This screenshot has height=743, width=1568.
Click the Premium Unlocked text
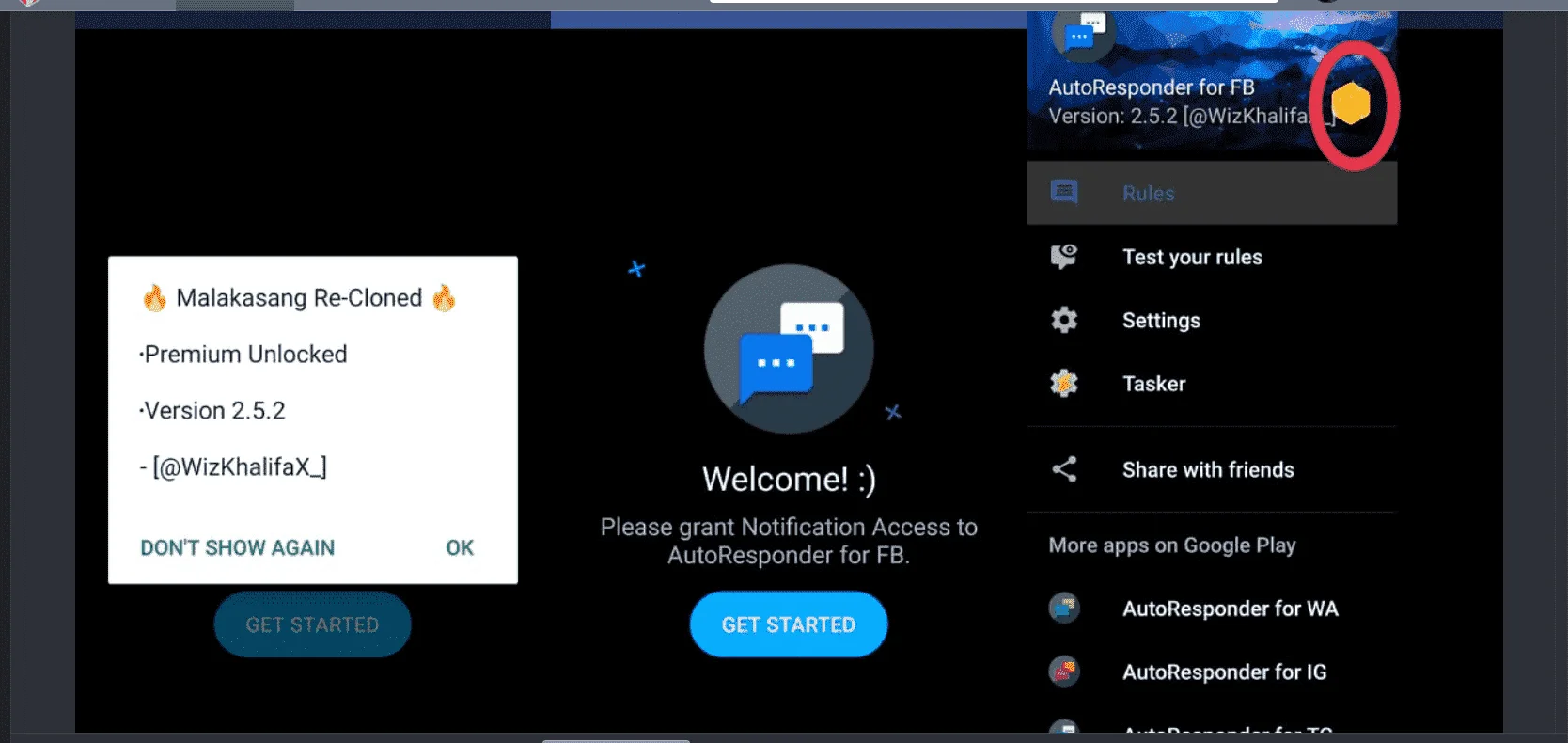pos(243,354)
